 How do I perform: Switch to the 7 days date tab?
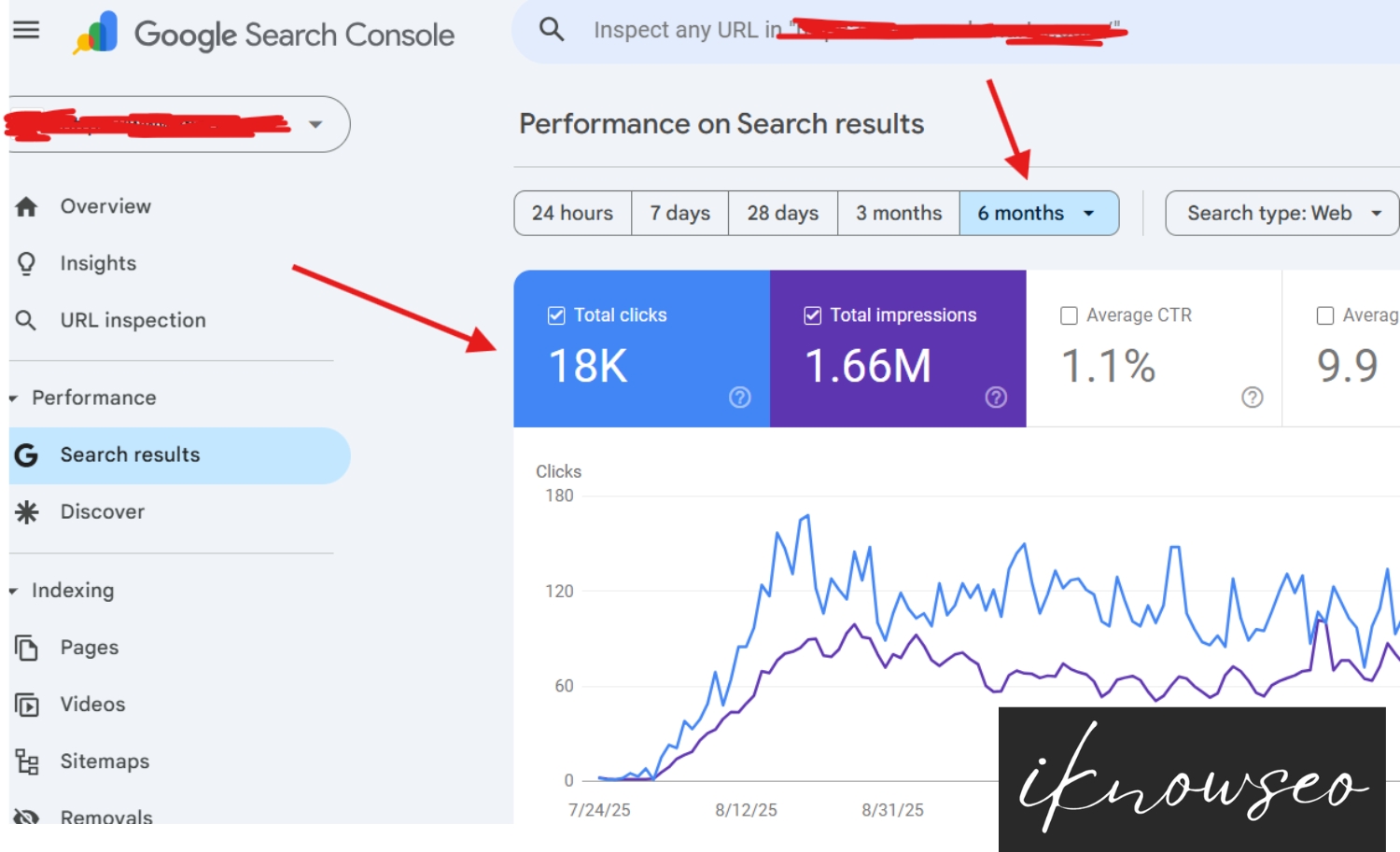click(x=679, y=213)
